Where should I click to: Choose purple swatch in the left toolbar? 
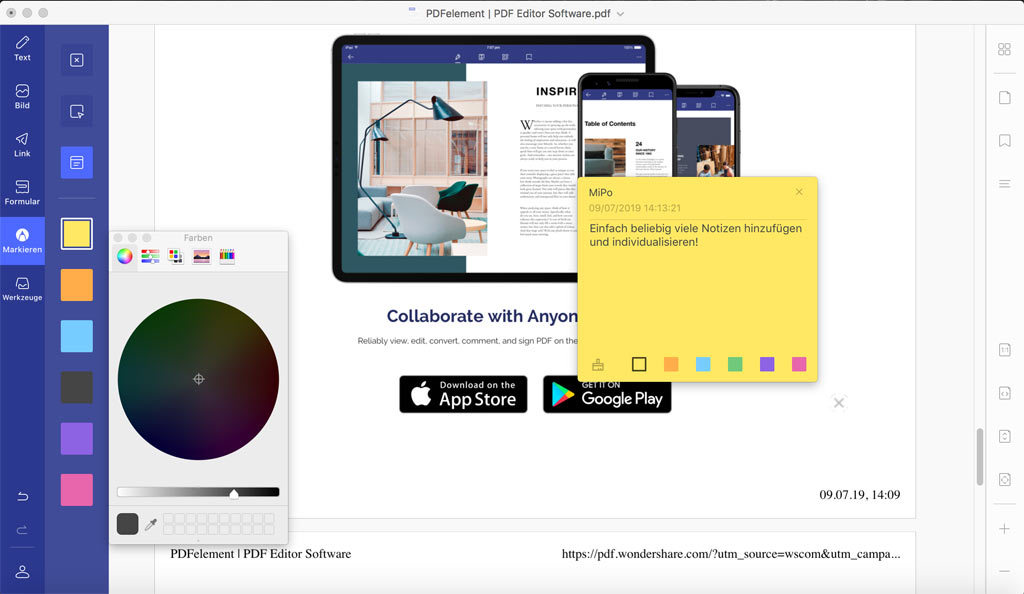[76, 439]
